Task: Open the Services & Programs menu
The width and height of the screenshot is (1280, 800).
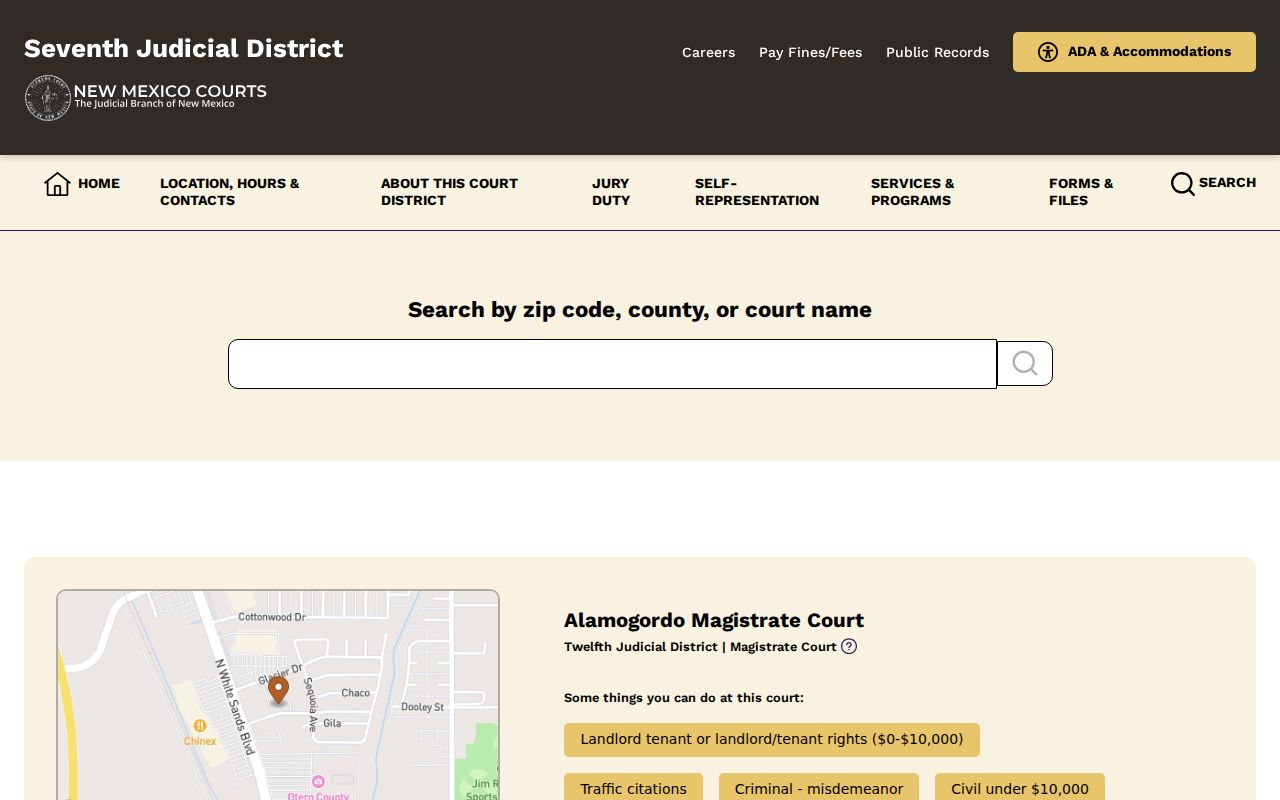Action: tap(913, 192)
